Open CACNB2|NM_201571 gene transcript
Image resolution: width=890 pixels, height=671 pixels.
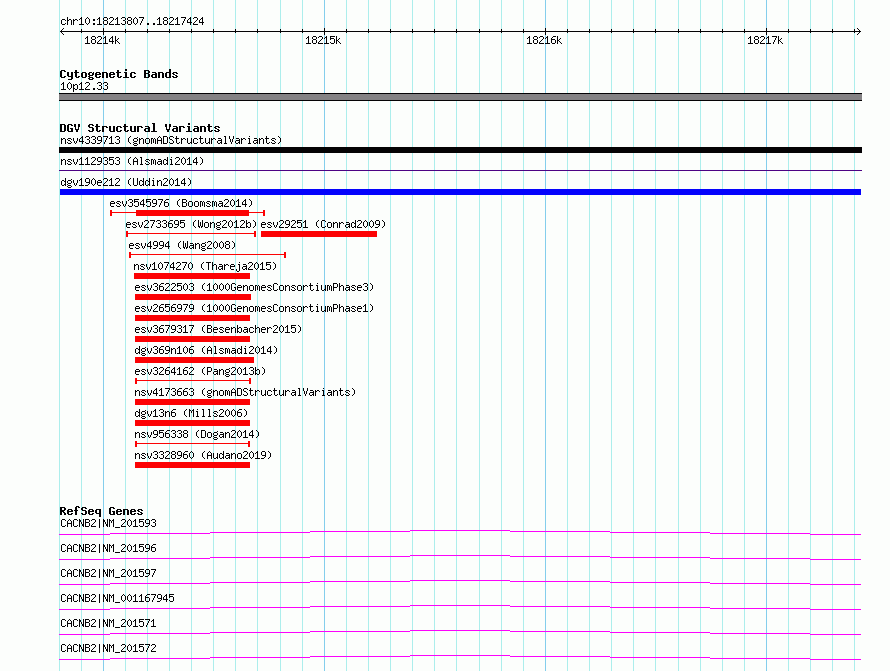tap(108, 623)
